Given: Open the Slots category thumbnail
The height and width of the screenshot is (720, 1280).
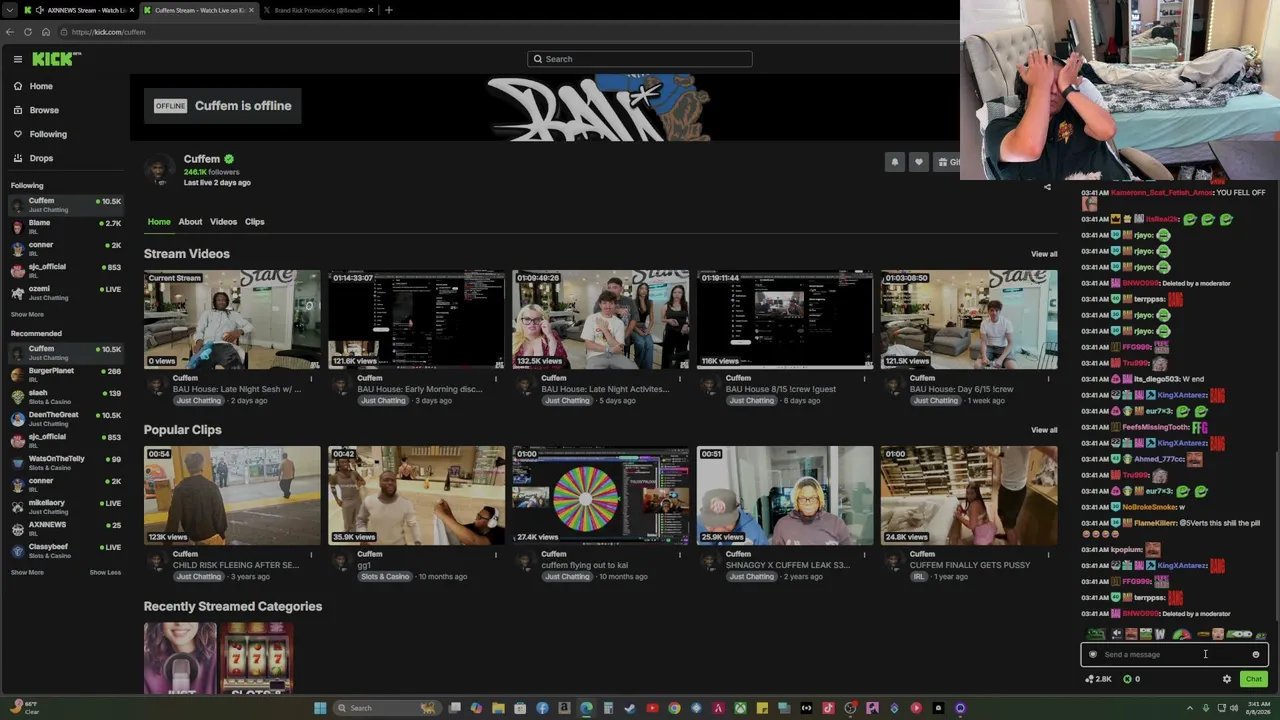Looking at the screenshot, I should coord(257,658).
